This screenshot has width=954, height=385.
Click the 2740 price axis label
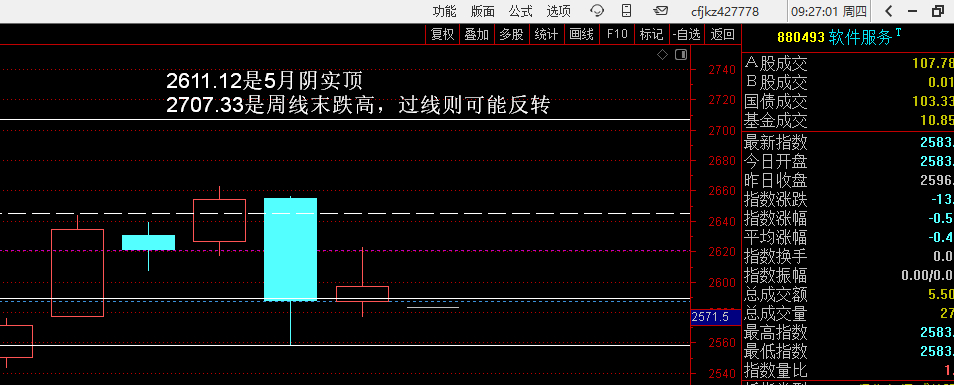click(721, 70)
